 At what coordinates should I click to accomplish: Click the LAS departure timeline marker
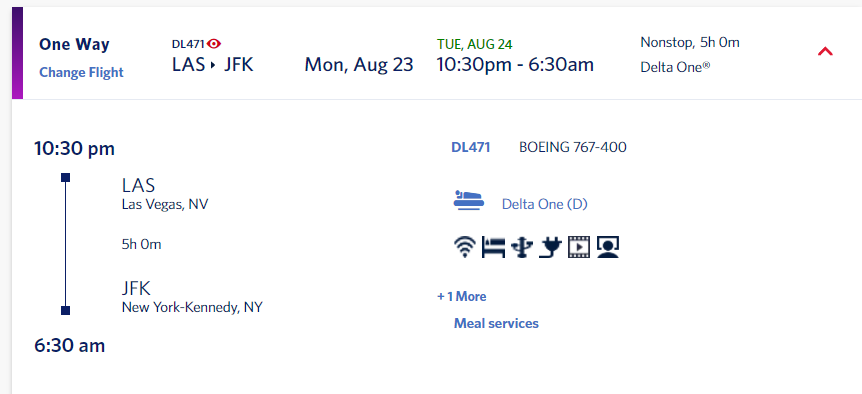click(x=65, y=177)
